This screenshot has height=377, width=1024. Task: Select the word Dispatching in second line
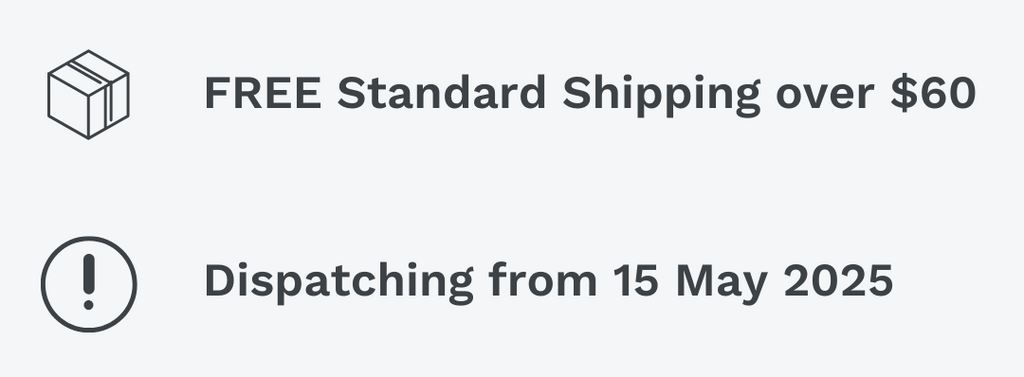339,282
